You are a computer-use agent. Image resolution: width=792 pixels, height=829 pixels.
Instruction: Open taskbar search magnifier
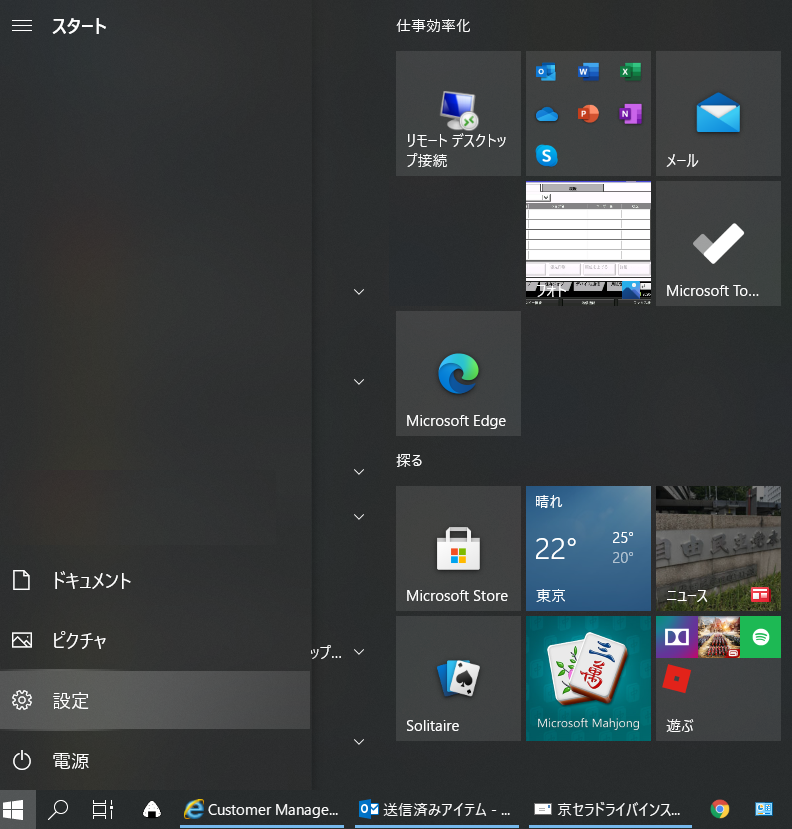(x=58, y=809)
